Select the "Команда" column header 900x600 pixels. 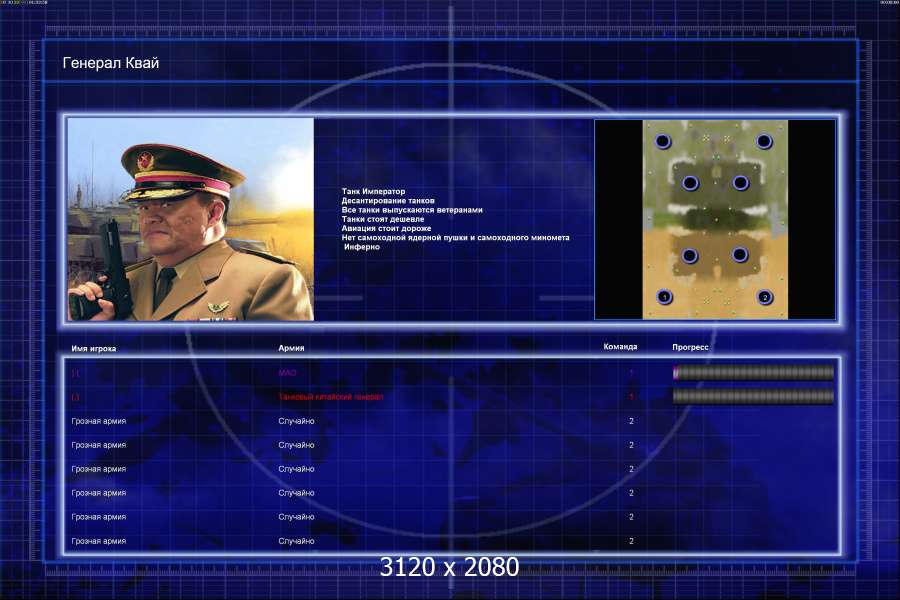click(620, 348)
